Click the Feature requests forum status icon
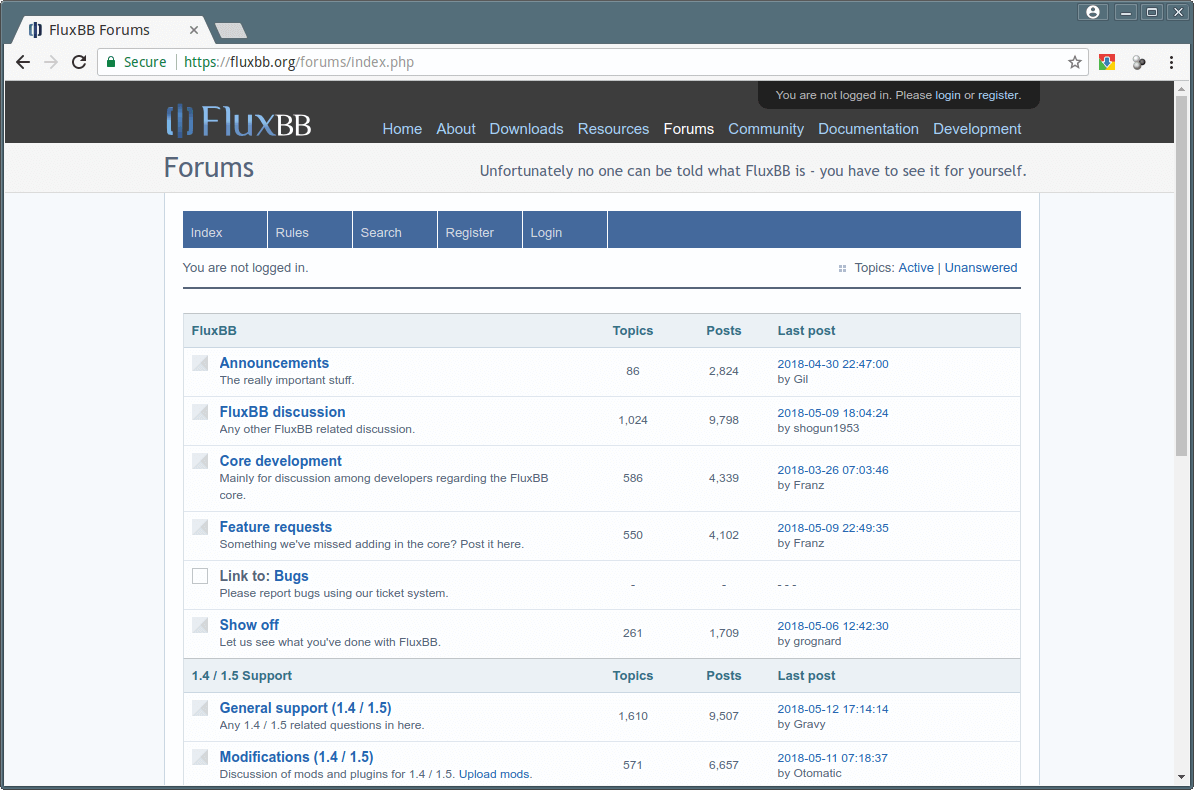 click(200, 527)
